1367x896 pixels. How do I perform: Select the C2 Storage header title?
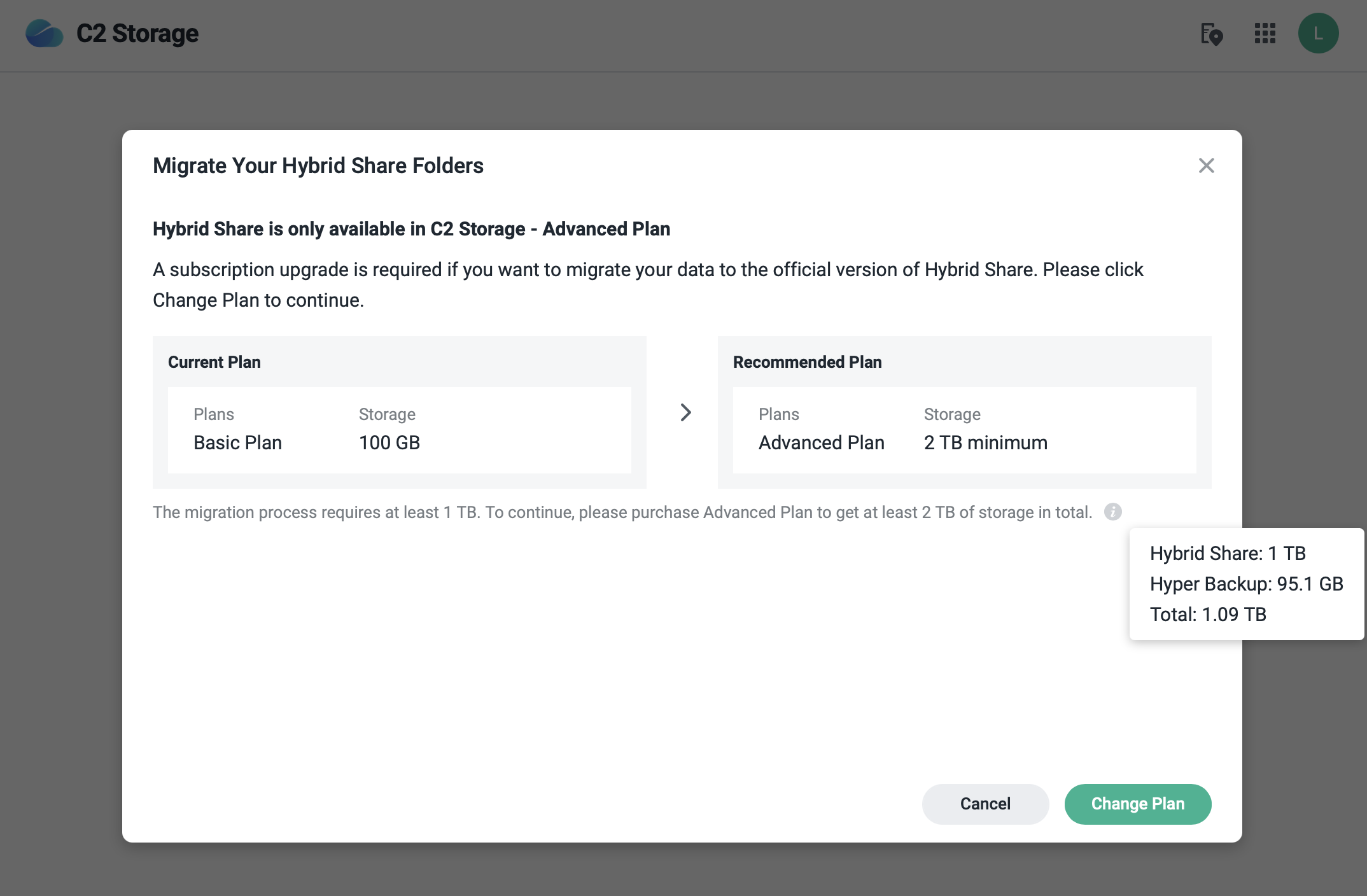(x=137, y=33)
